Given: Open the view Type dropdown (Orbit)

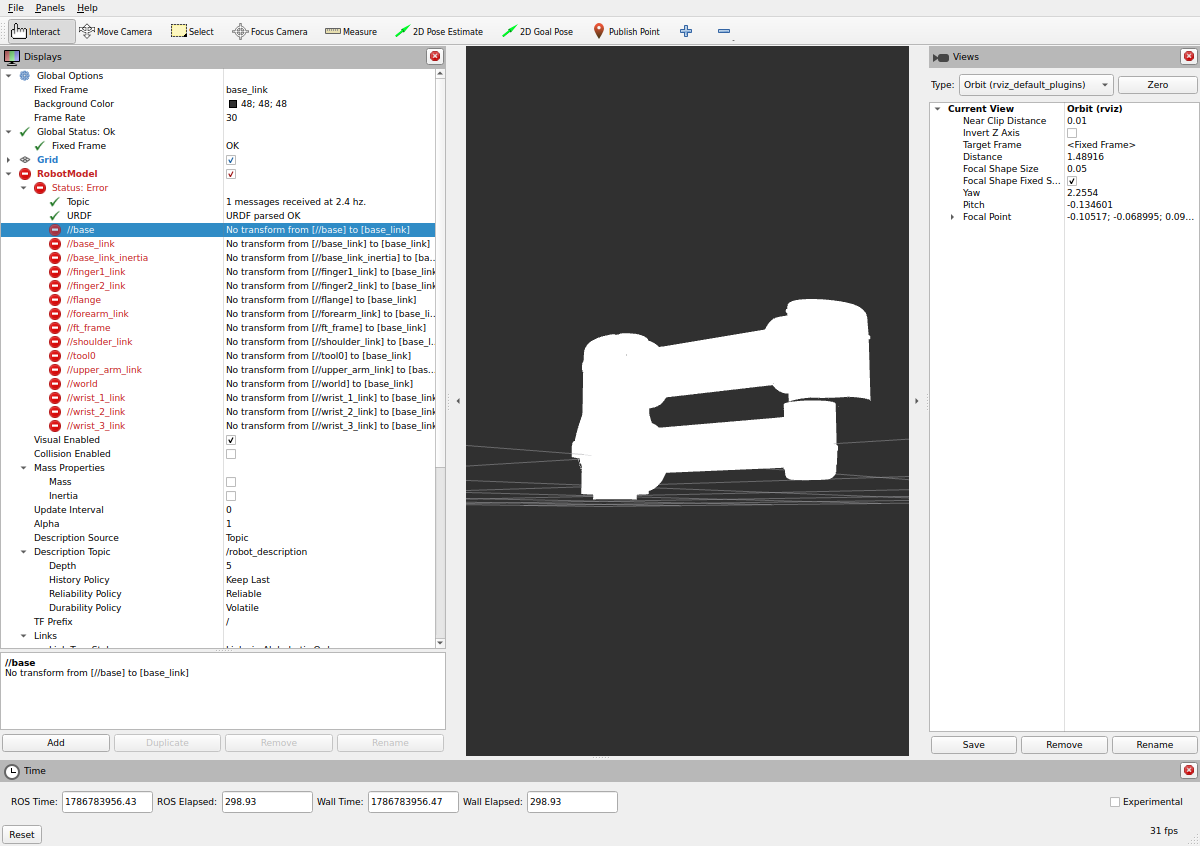Looking at the screenshot, I should click(1036, 85).
